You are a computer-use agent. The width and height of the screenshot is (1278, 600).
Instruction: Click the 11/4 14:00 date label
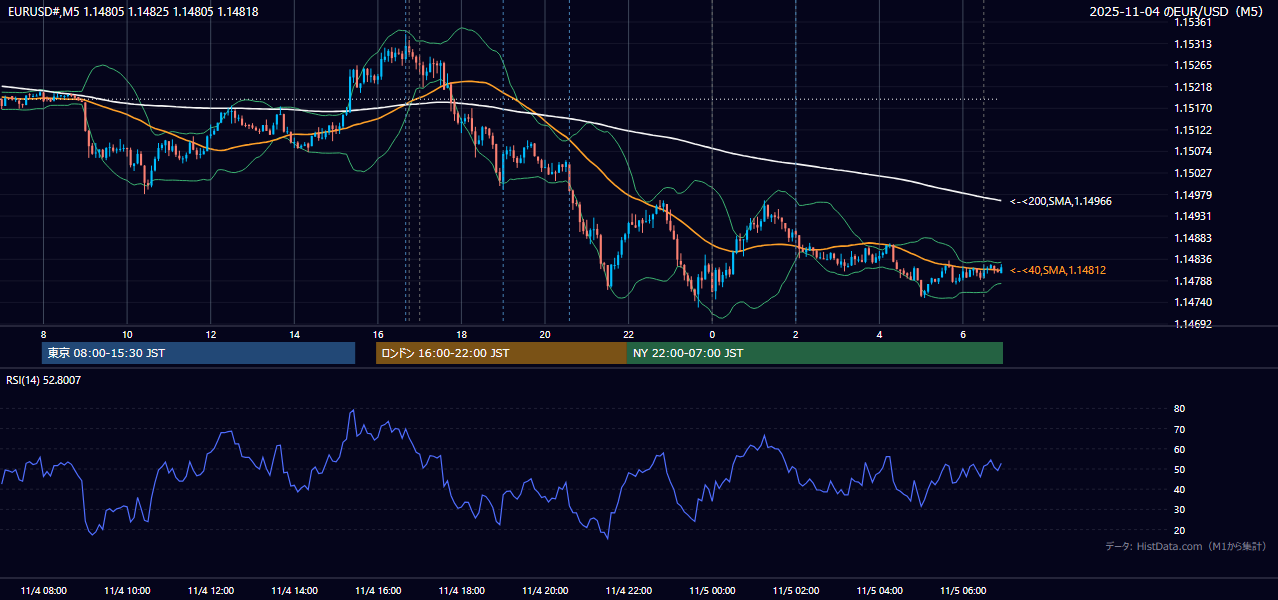(x=294, y=591)
